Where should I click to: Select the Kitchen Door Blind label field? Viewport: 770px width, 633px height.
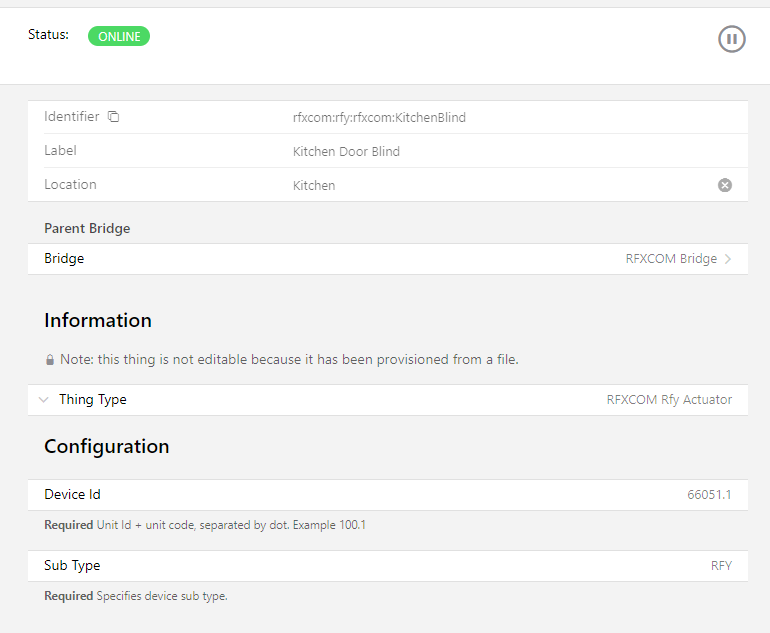346,151
